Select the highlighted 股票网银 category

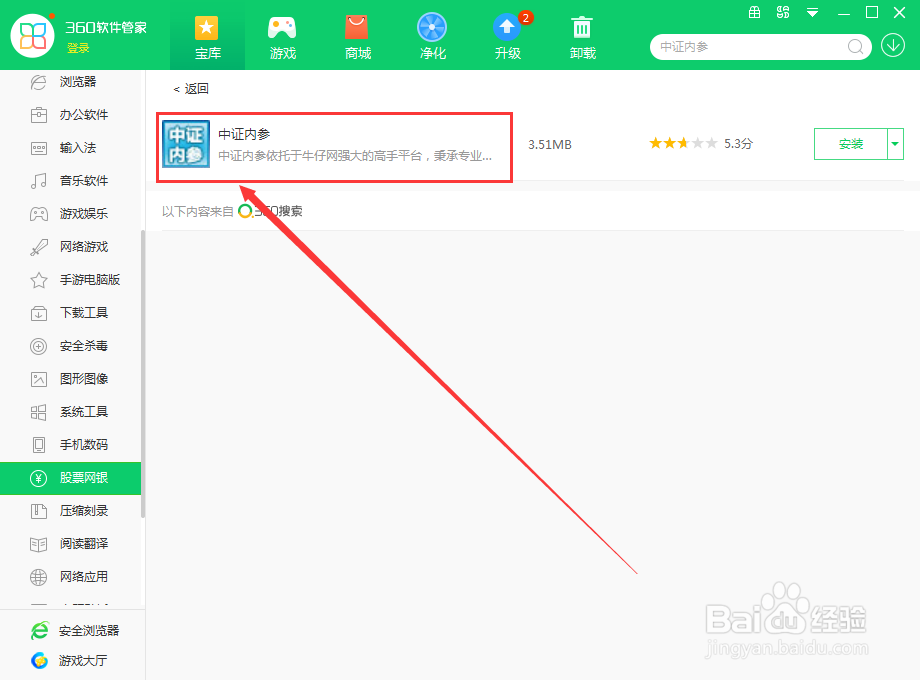[x=70, y=478]
